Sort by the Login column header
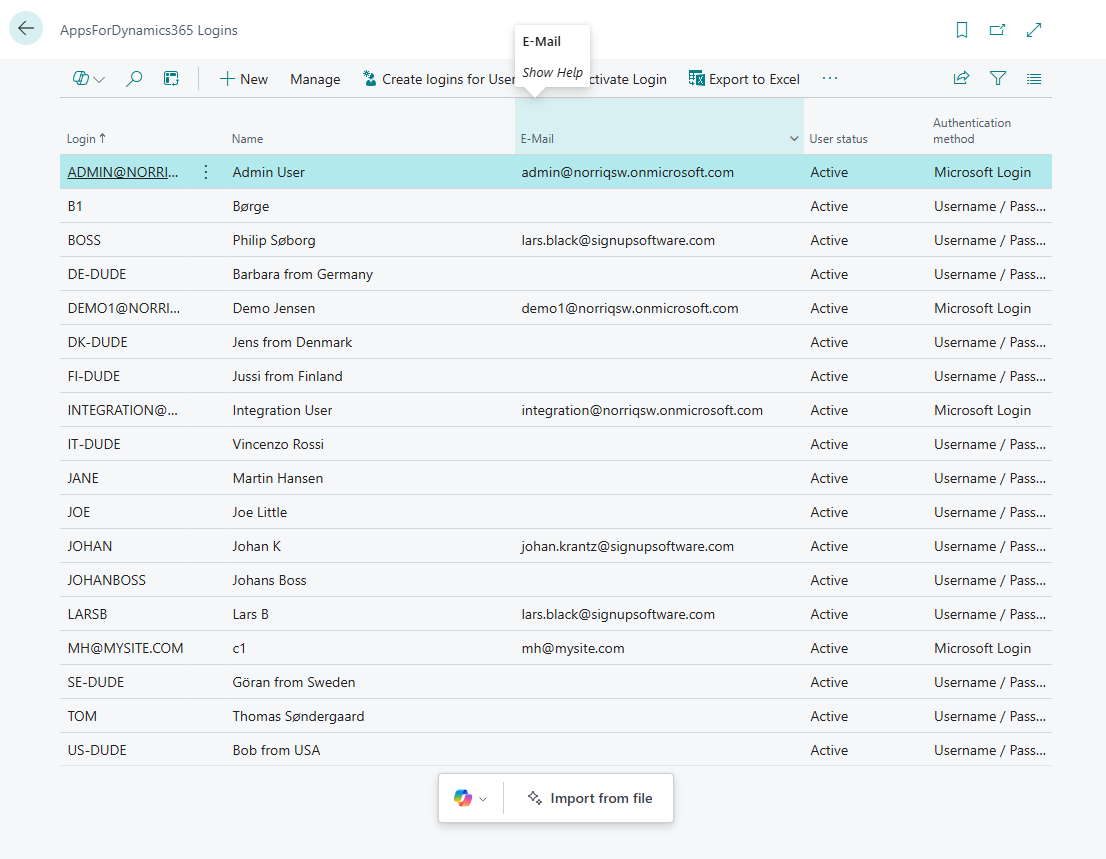Image resolution: width=1106 pixels, height=859 pixels. click(x=86, y=138)
